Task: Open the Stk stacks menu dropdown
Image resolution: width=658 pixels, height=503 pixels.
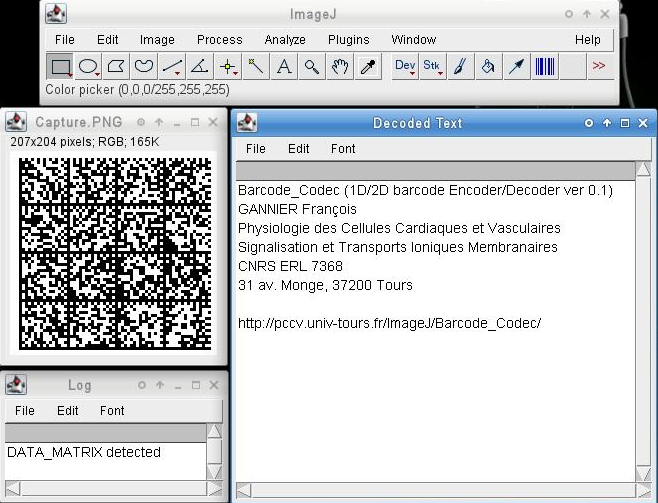Action: [x=432, y=67]
